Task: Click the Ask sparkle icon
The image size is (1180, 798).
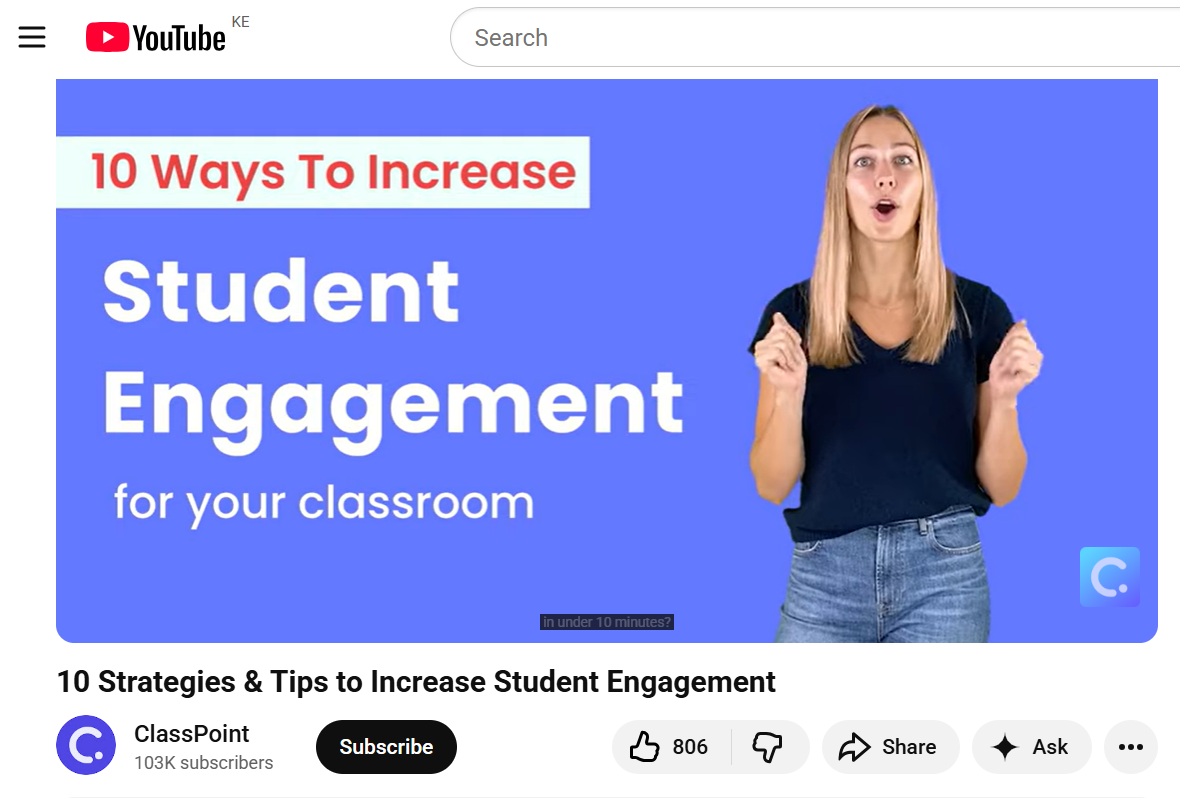Action: 1005,747
